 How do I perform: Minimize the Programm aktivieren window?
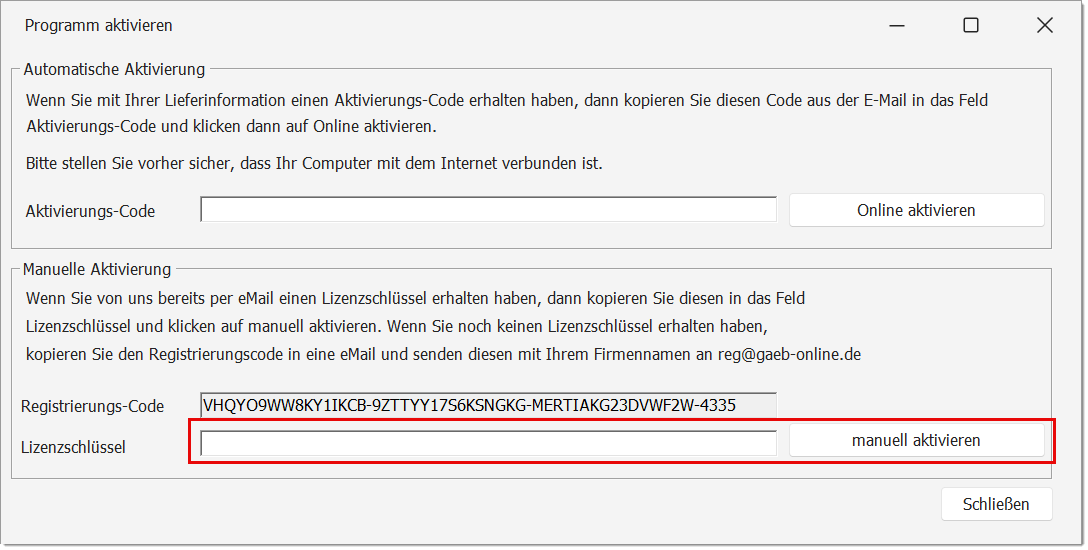pyautogui.click(x=897, y=26)
